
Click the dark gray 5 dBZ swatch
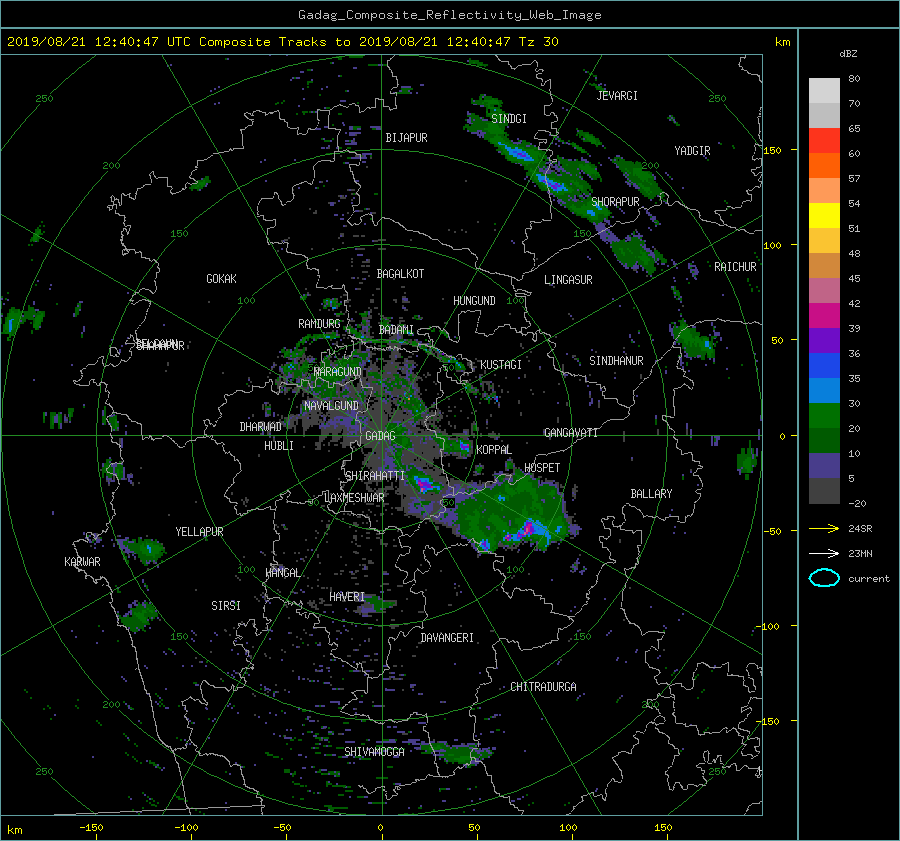[x=824, y=491]
